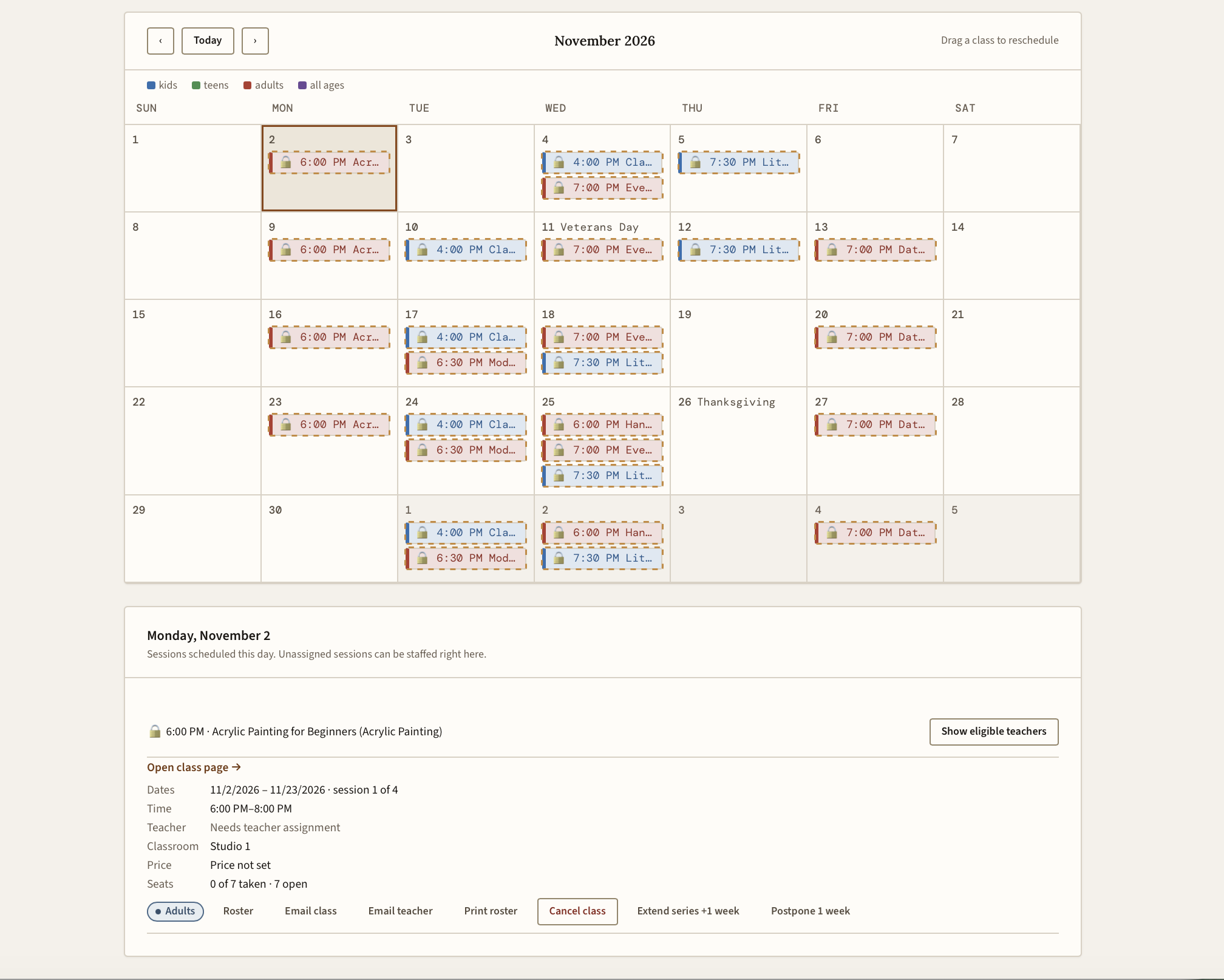Screen dimensions: 1224x980
Task: Click the adults legend color swatch
Action: [x=248, y=85]
